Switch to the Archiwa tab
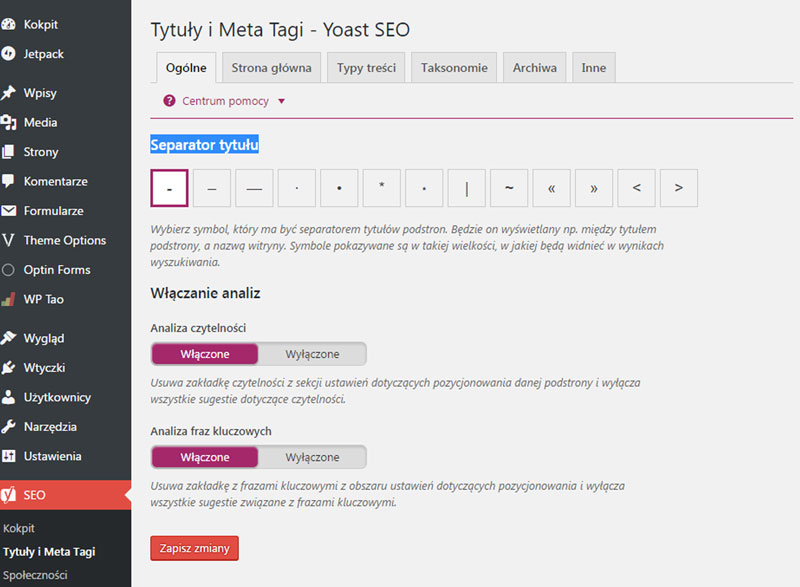800x587 pixels. (535, 68)
